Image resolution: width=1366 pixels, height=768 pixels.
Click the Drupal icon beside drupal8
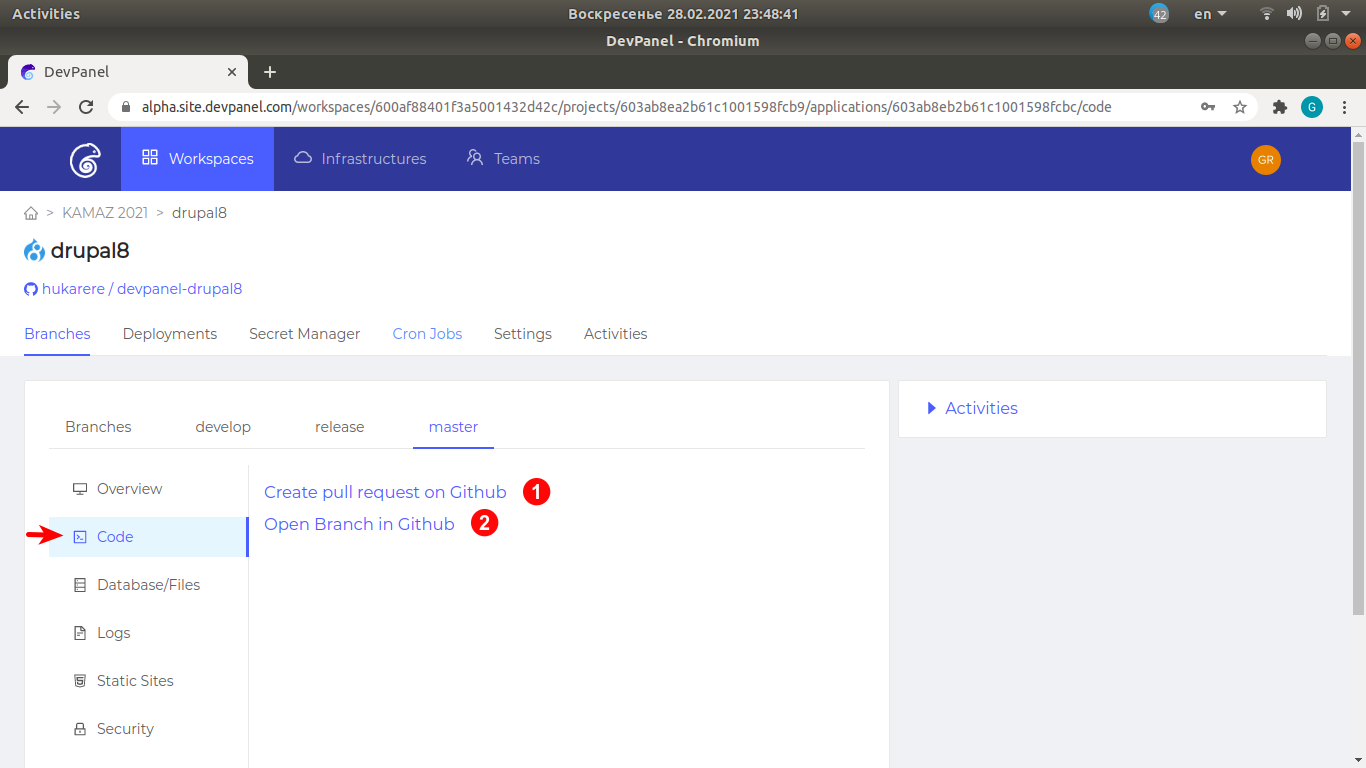(32, 250)
